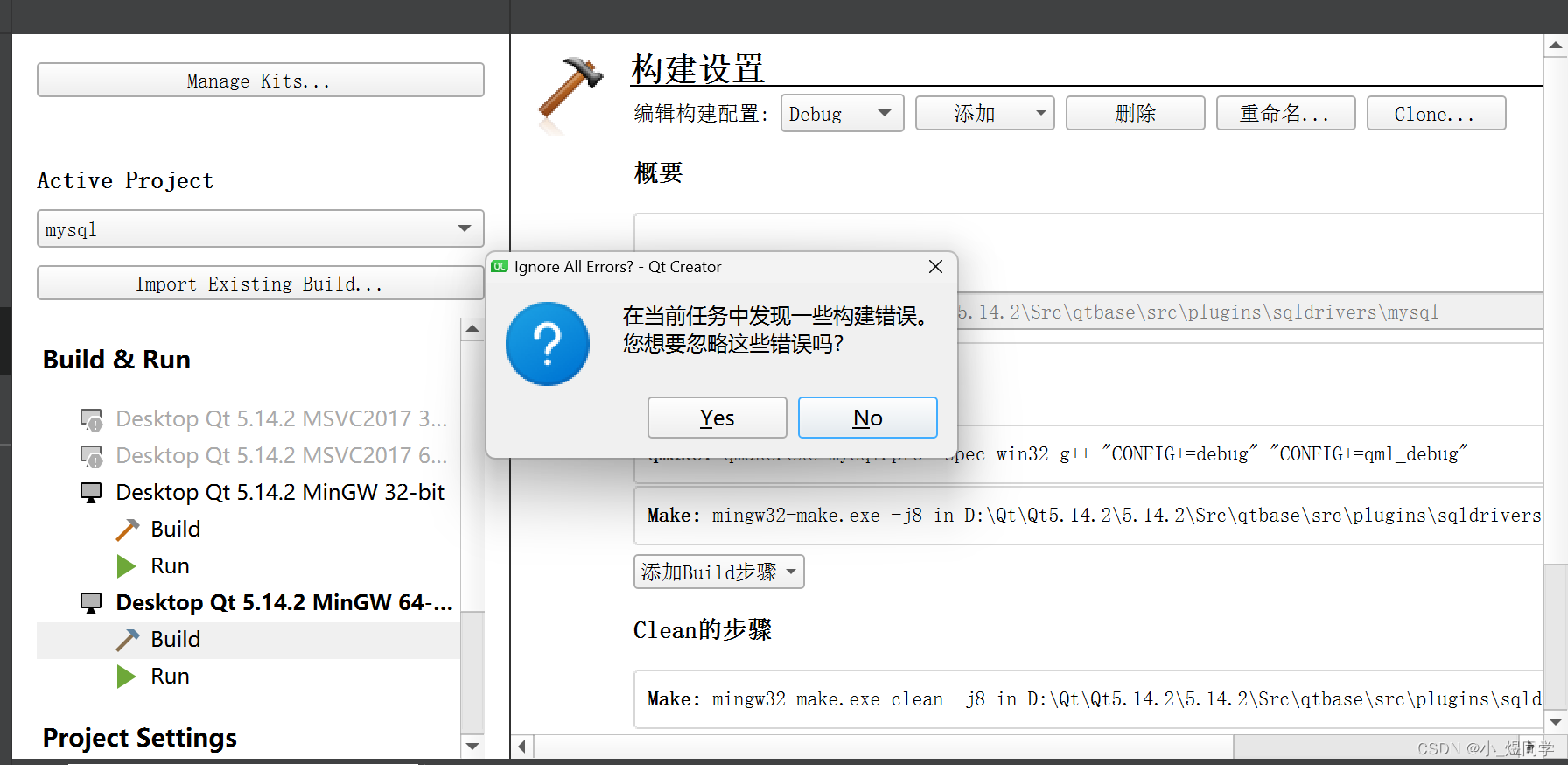Click disabled kit icon of MSVC2017 6... row
Viewport: 1568px width, 765px height.
coord(91,456)
